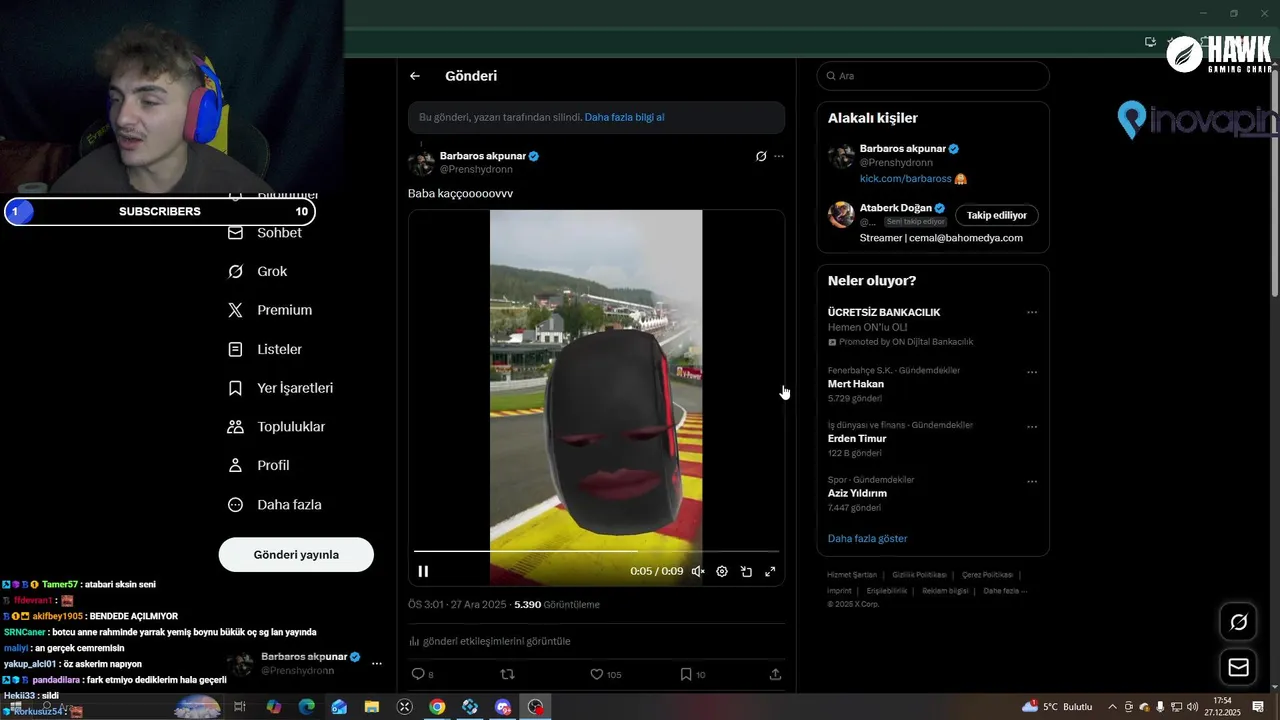The height and width of the screenshot is (720, 1280).
Task: Expand the Daha fazla menu
Action: coord(275,505)
